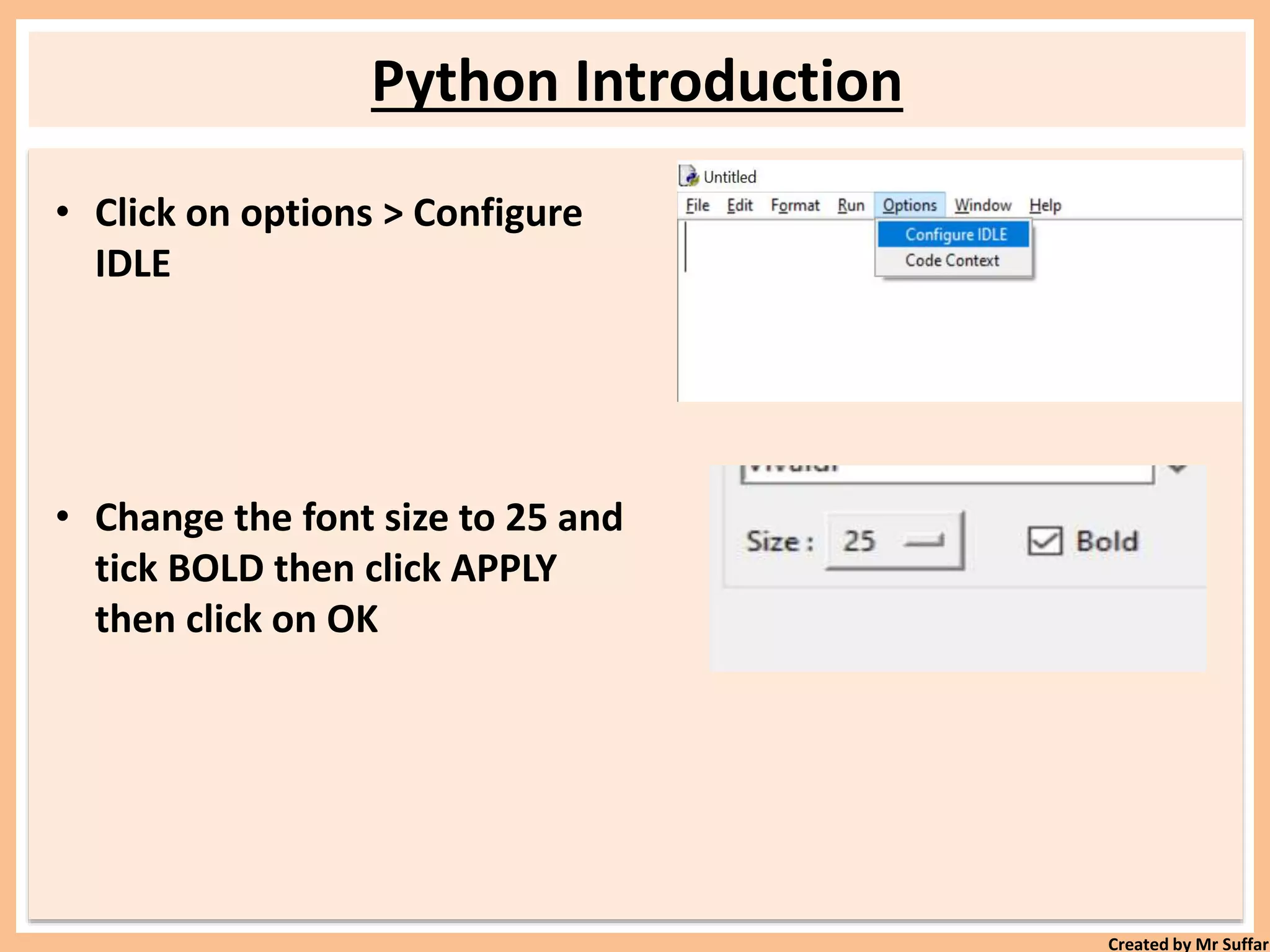
Task: Click the Options menu
Action: point(909,205)
